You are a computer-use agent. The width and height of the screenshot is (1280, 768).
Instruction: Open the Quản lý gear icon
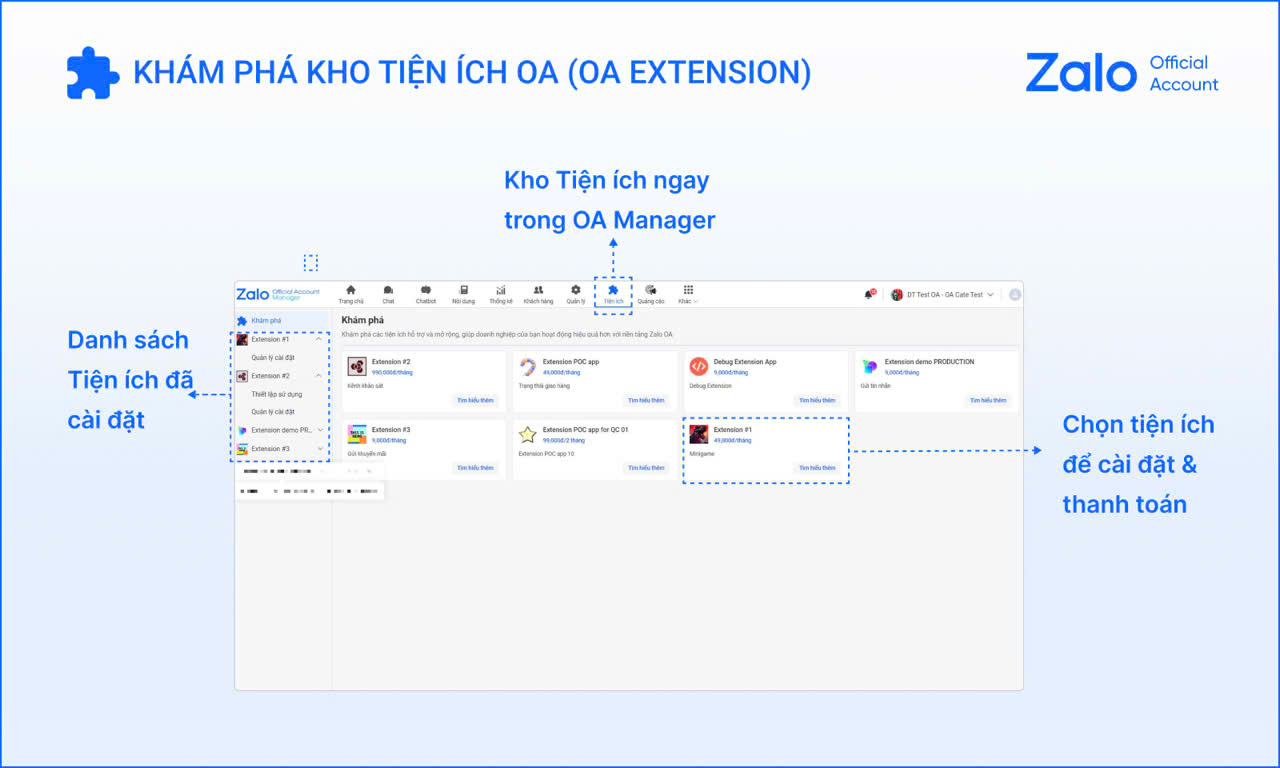pyautogui.click(x=576, y=290)
